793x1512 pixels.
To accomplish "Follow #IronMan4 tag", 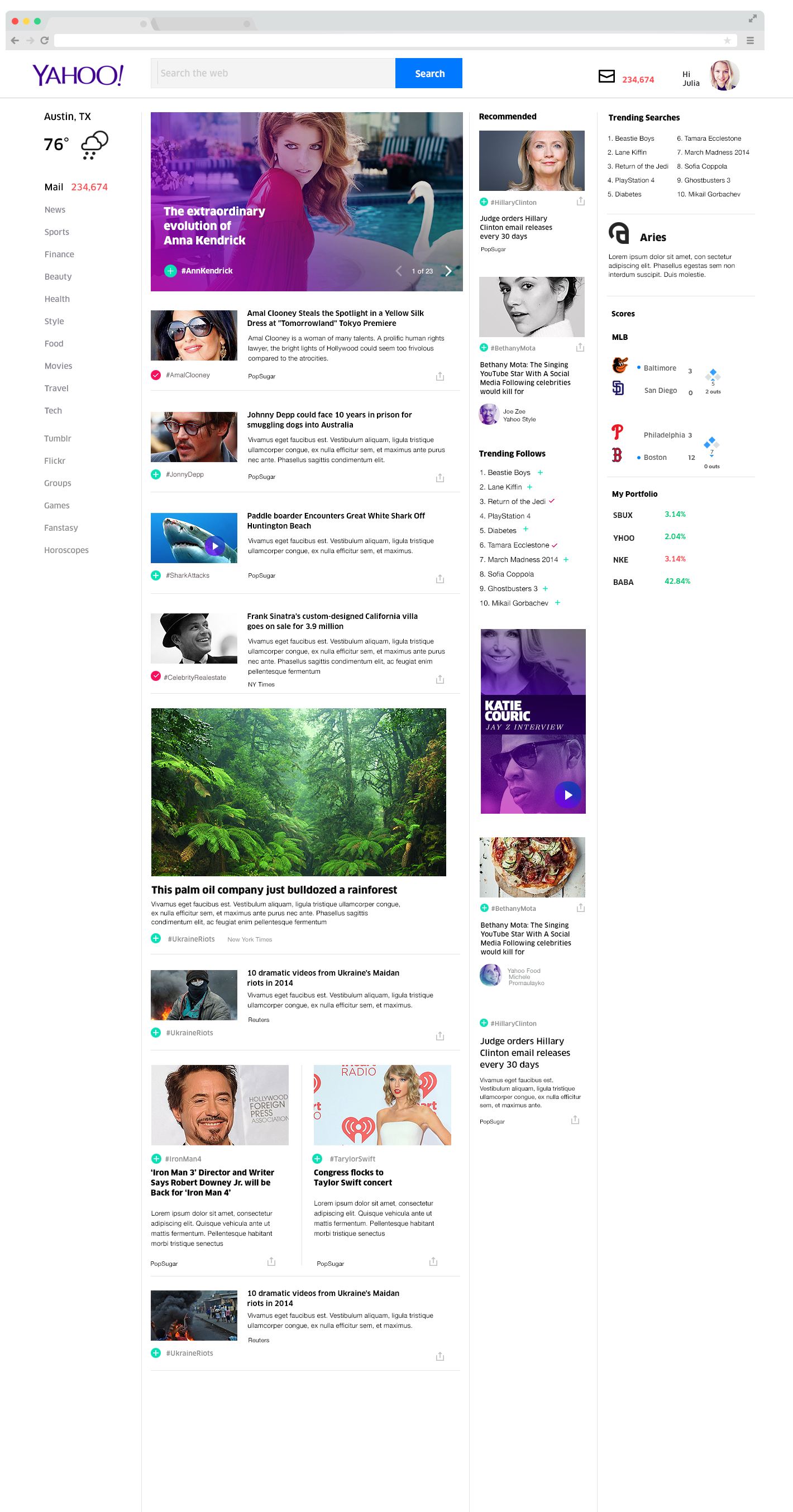I will tap(156, 1159).
